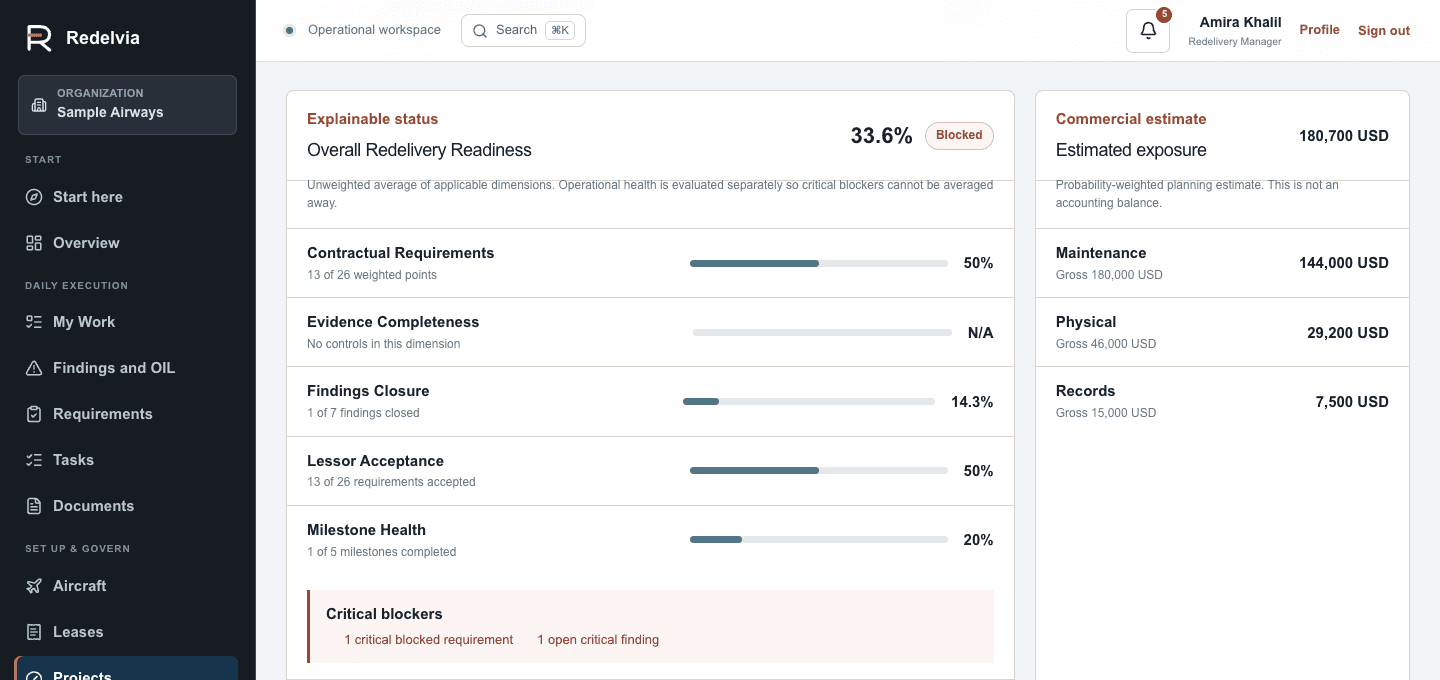Click the 180,700 USD exposure total
The image size is (1440, 680).
point(1344,136)
